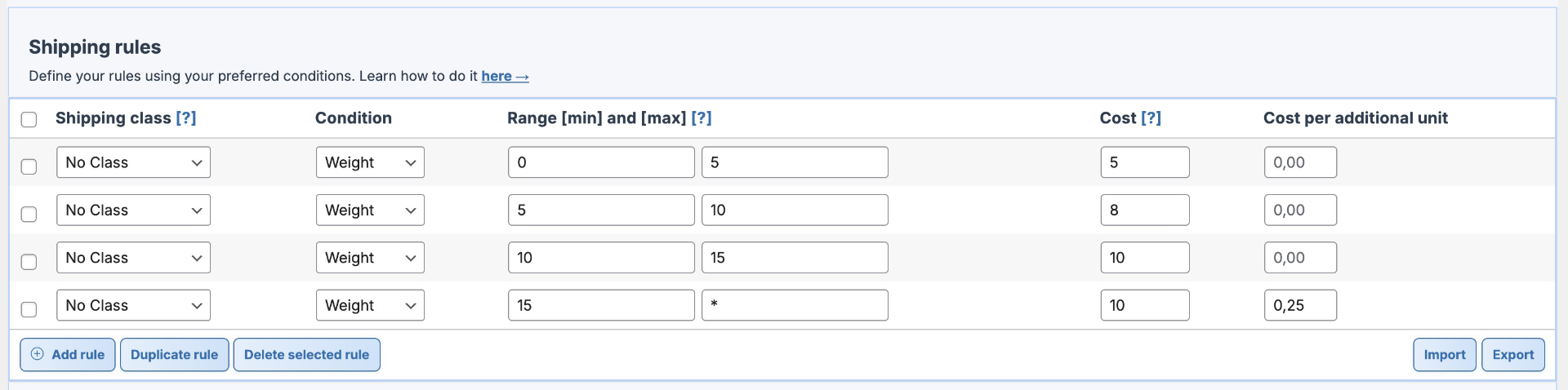The image size is (1568, 390).
Task: Click Delete selected rule button
Action: point(306,355)
